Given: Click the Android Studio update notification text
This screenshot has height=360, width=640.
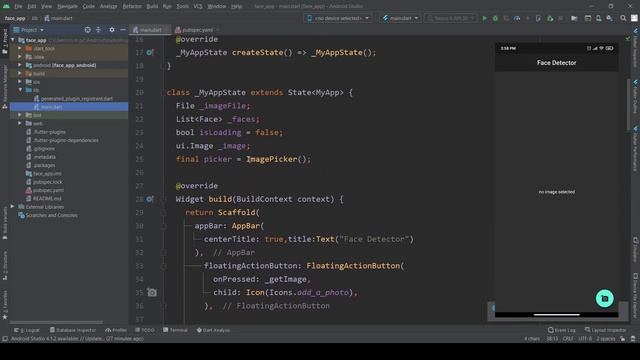Looking at the screenshot, I should [77, 339].
